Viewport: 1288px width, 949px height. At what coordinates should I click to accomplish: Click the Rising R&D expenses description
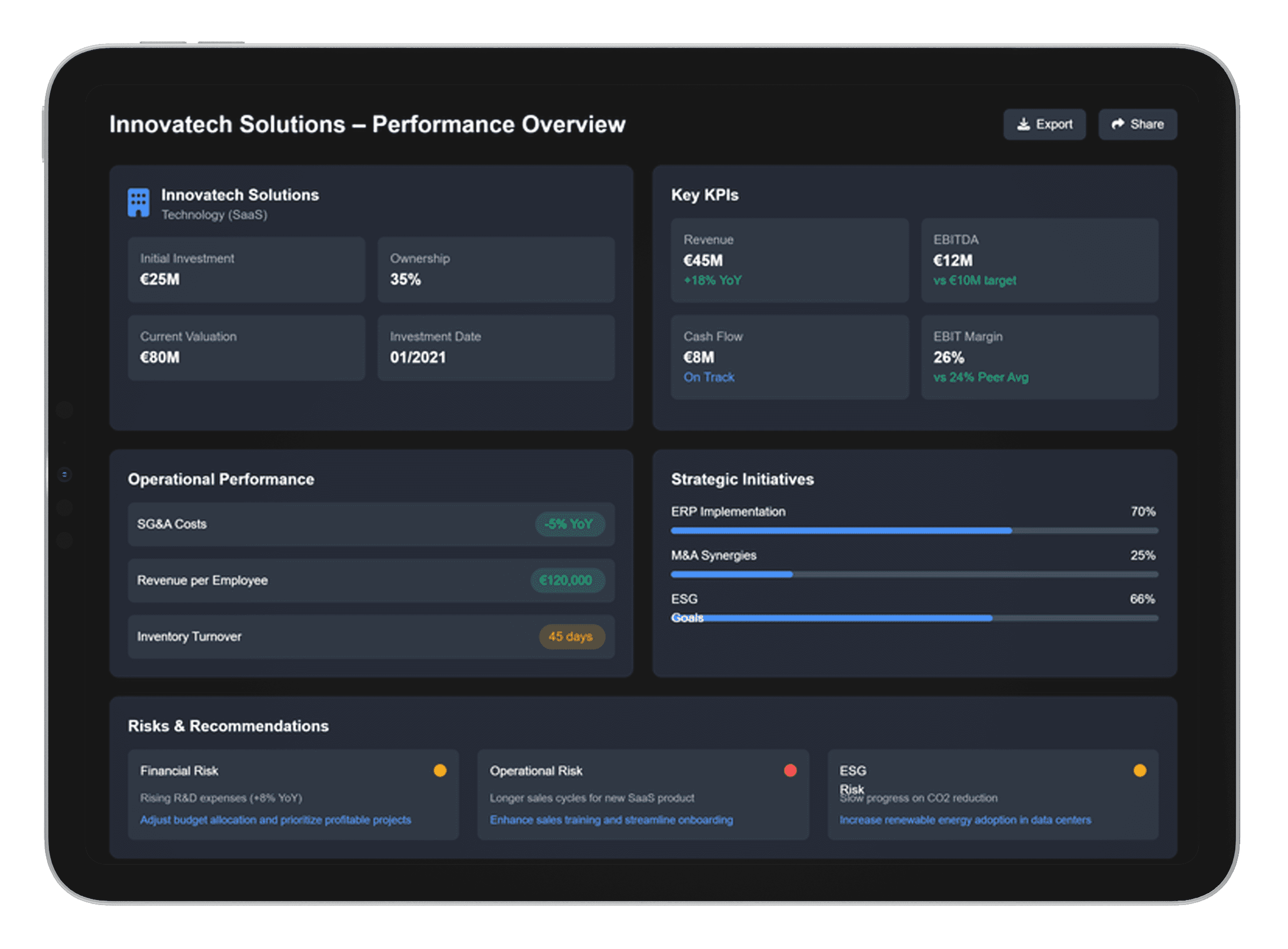point(221,798)
